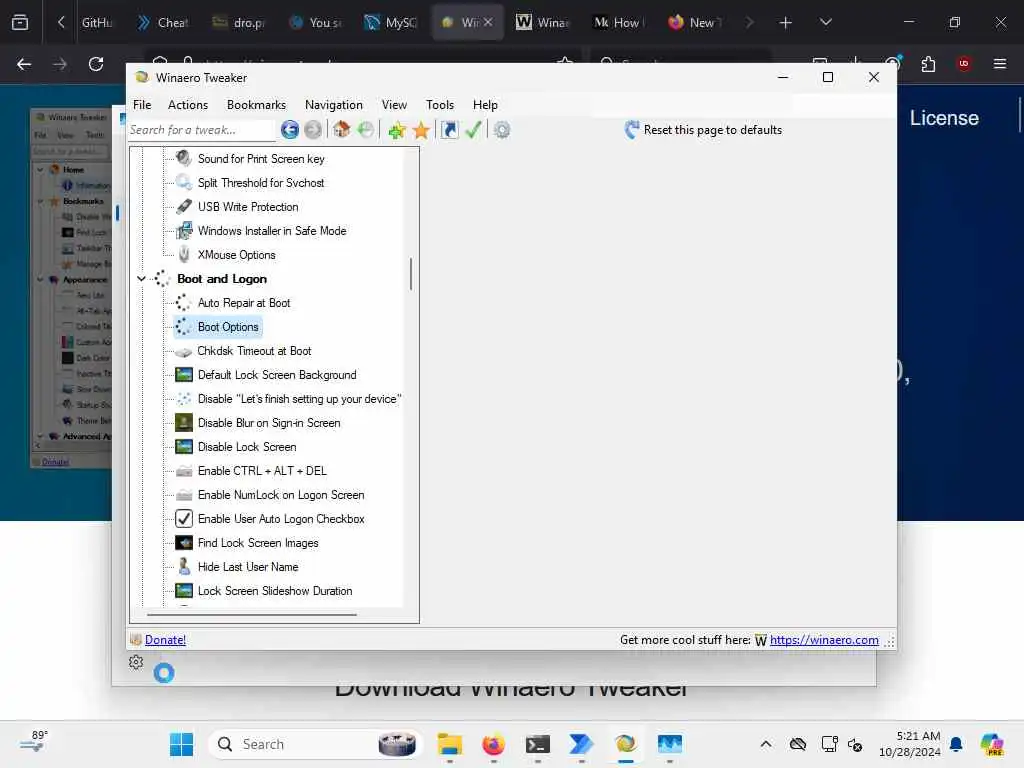This screenshot has width=1024, height=768.
Task: Select USB Write Protection
Action: click(x=248, y=207)
